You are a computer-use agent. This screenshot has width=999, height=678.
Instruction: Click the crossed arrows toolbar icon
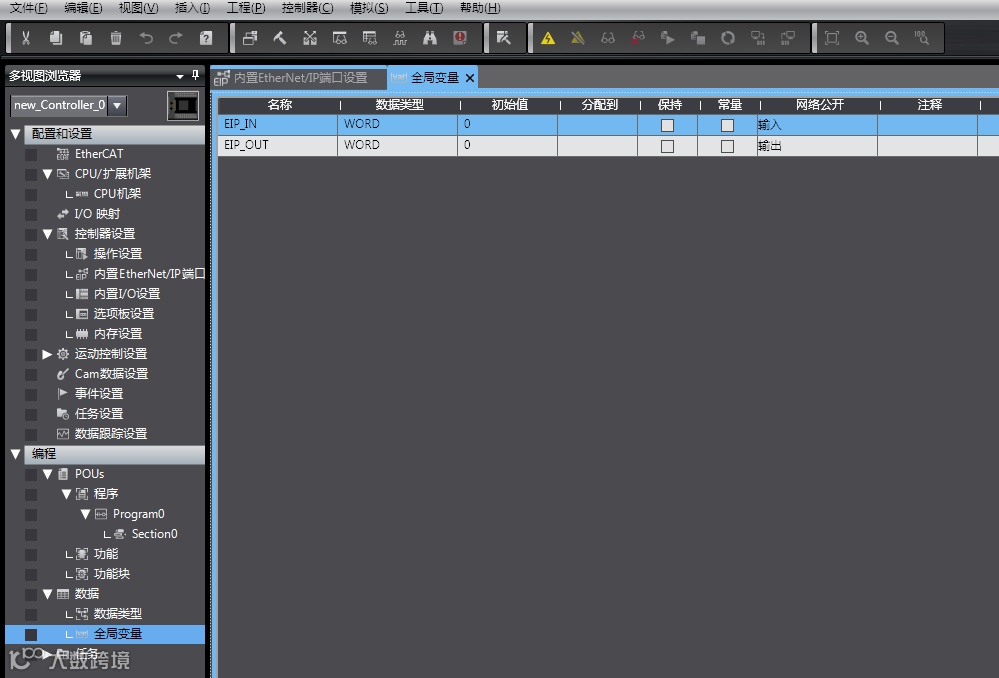310,38
